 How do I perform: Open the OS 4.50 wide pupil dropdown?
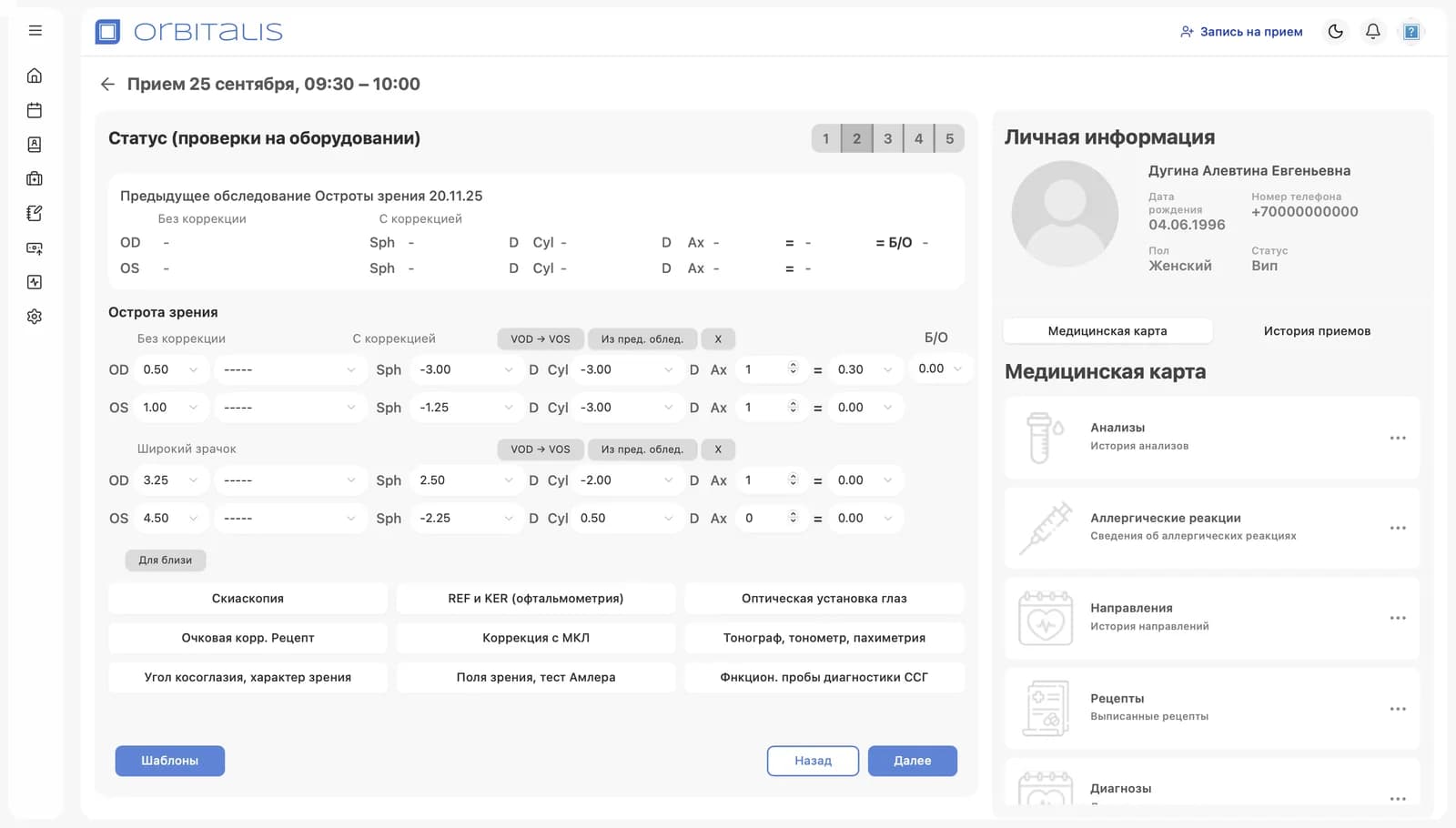point(171,519)
